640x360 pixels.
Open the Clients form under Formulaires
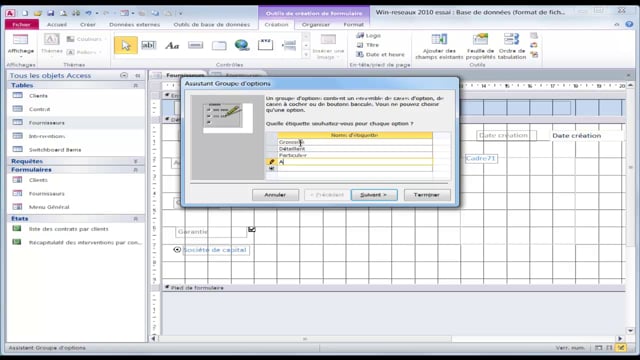tap(38, 180)
